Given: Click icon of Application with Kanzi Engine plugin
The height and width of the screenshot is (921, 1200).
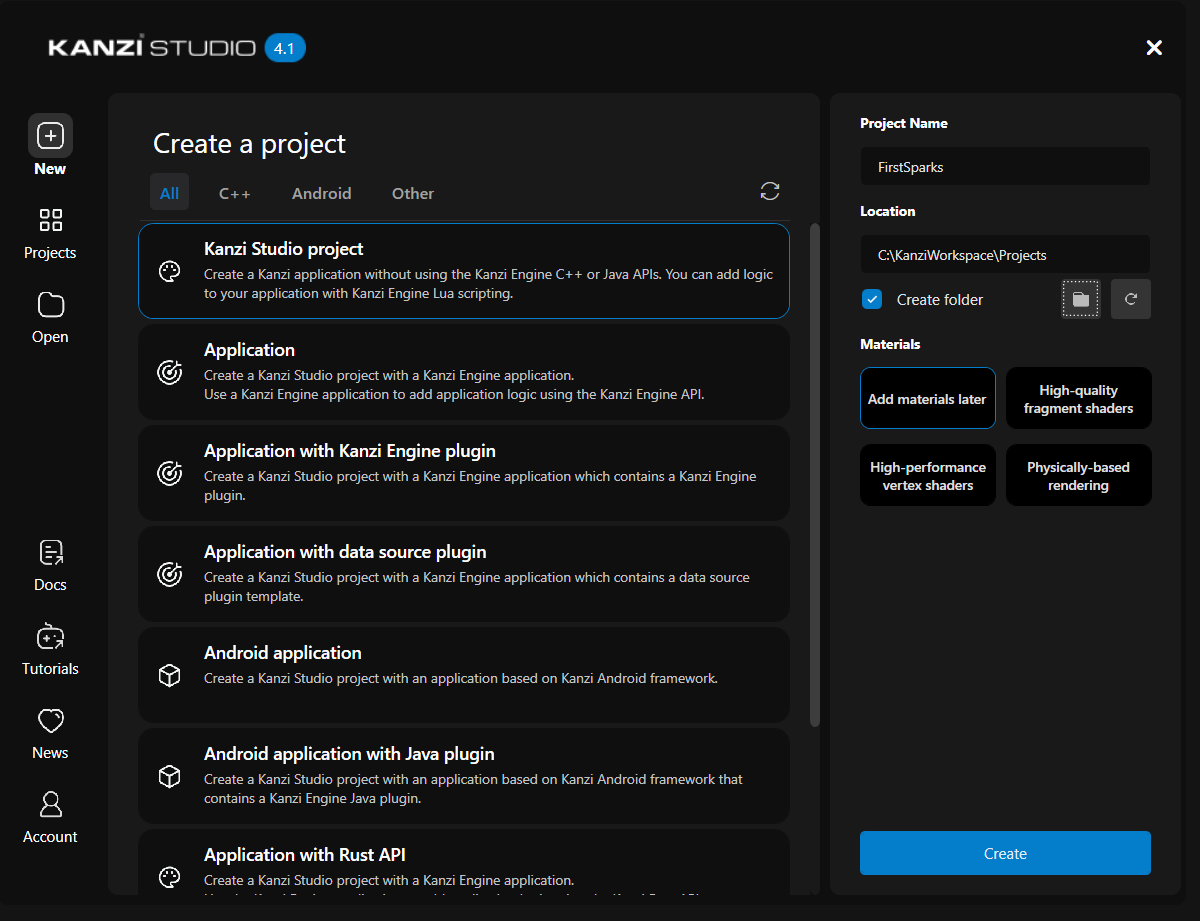Looking at the screenshot, I should click(x=170, y=473).
